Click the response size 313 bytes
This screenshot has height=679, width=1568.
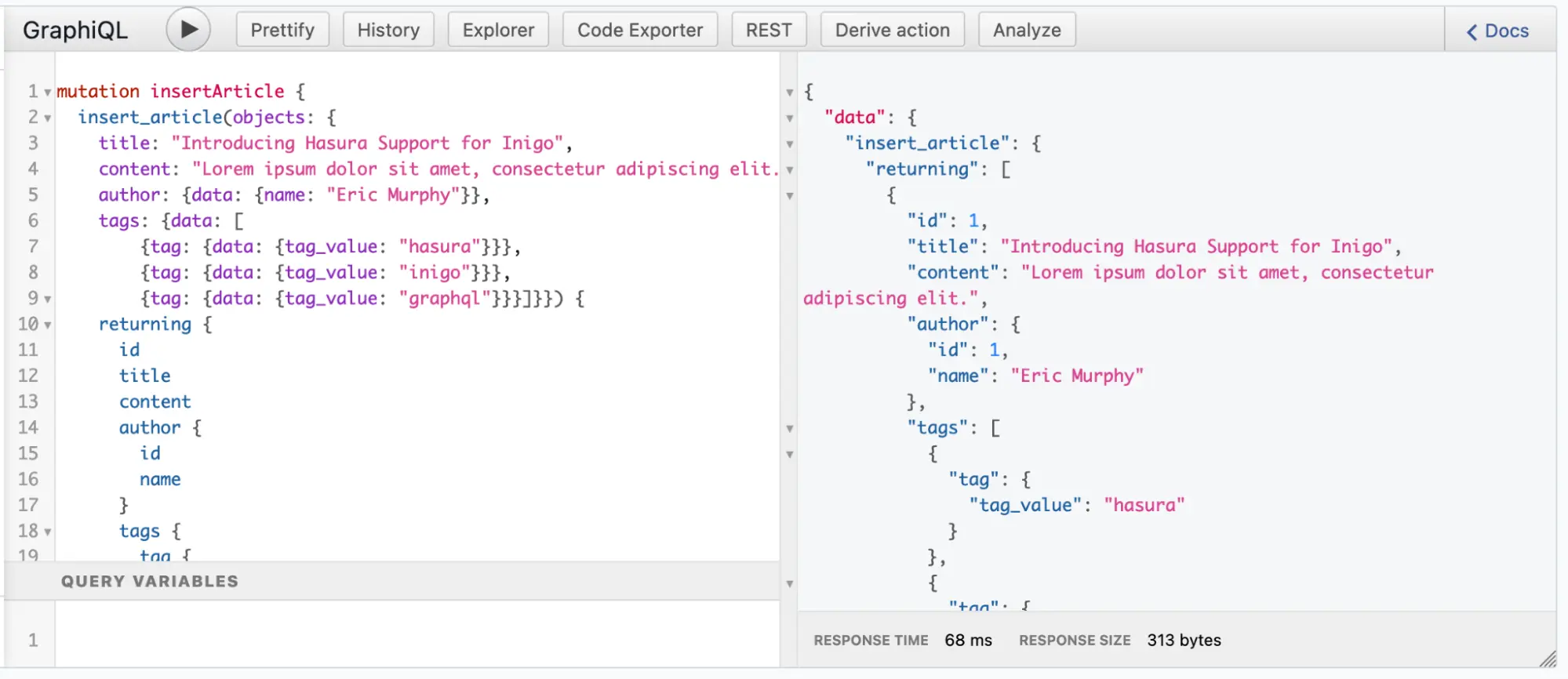tap(1184, 640)
